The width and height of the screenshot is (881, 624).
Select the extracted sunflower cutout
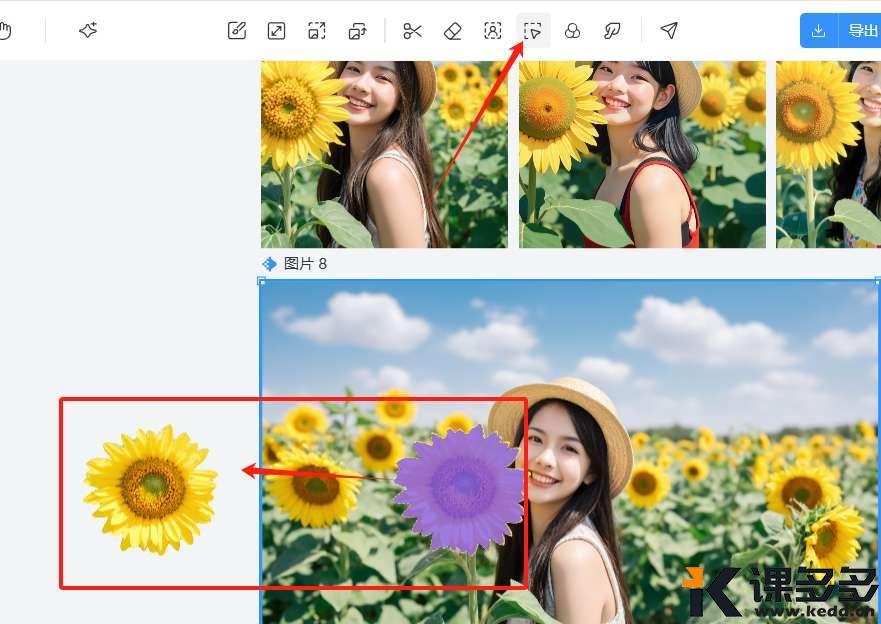[151, 489]
